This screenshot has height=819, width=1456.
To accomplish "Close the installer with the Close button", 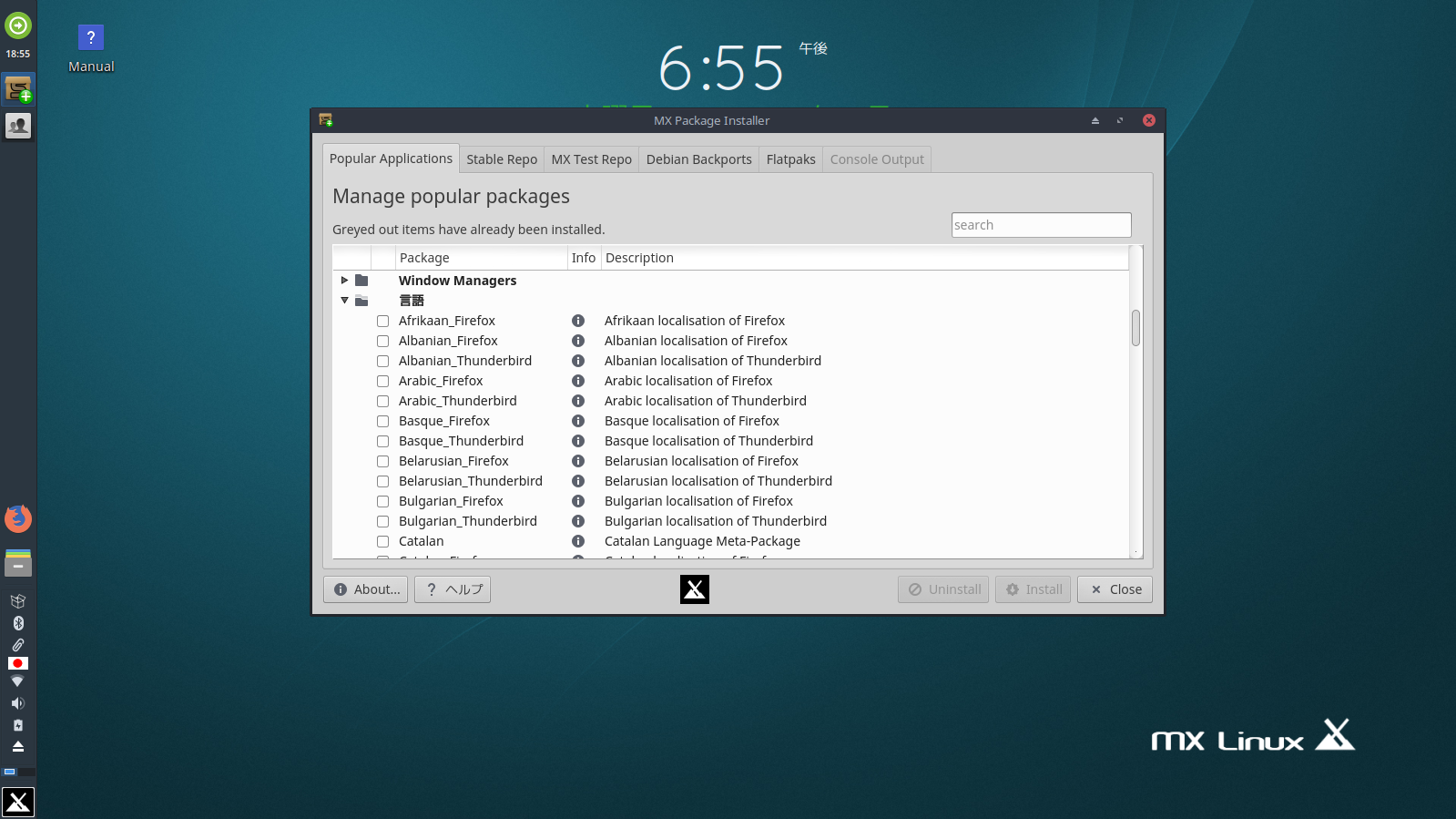I will click(1115, 589).
